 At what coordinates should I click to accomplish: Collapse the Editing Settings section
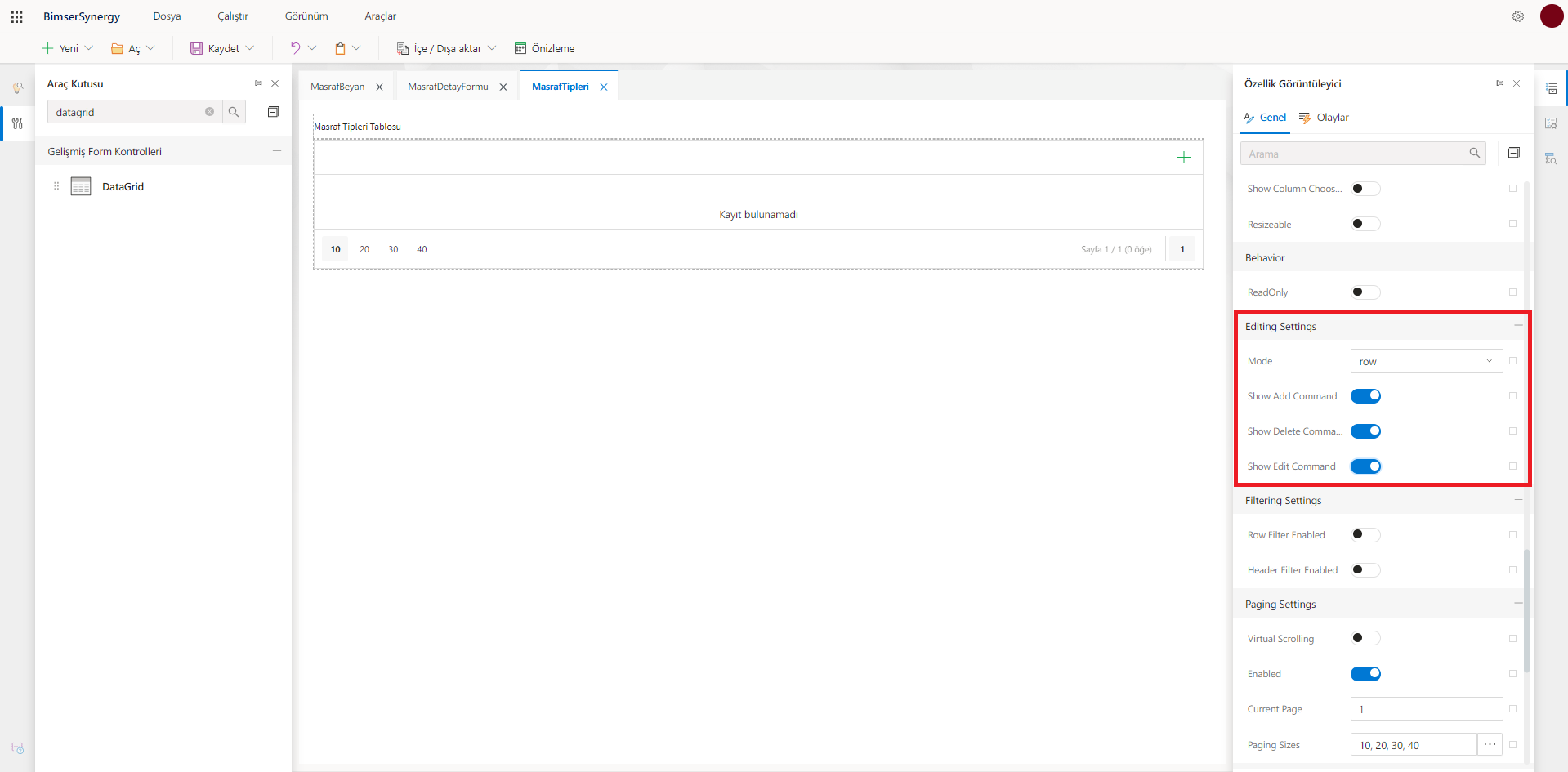coord(1518,326)
